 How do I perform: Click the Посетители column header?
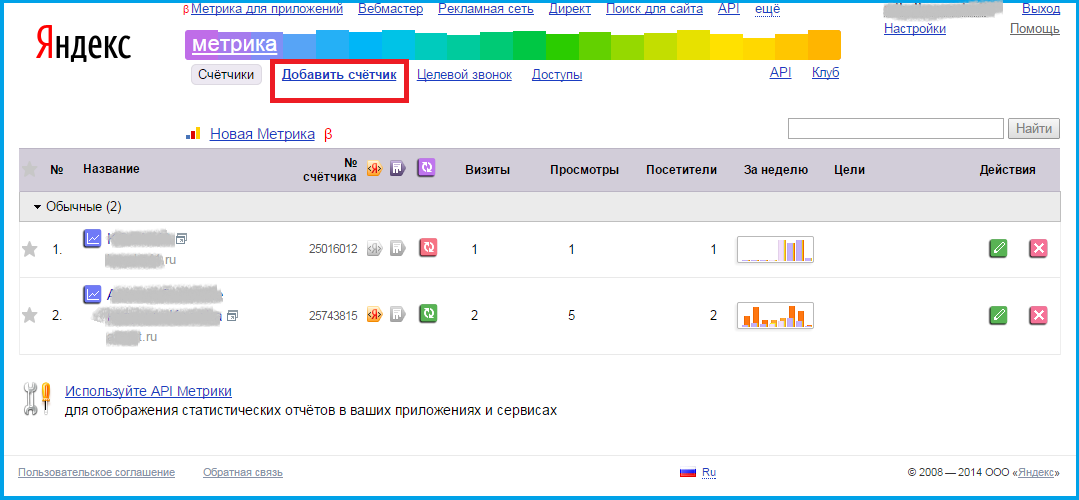681,170
